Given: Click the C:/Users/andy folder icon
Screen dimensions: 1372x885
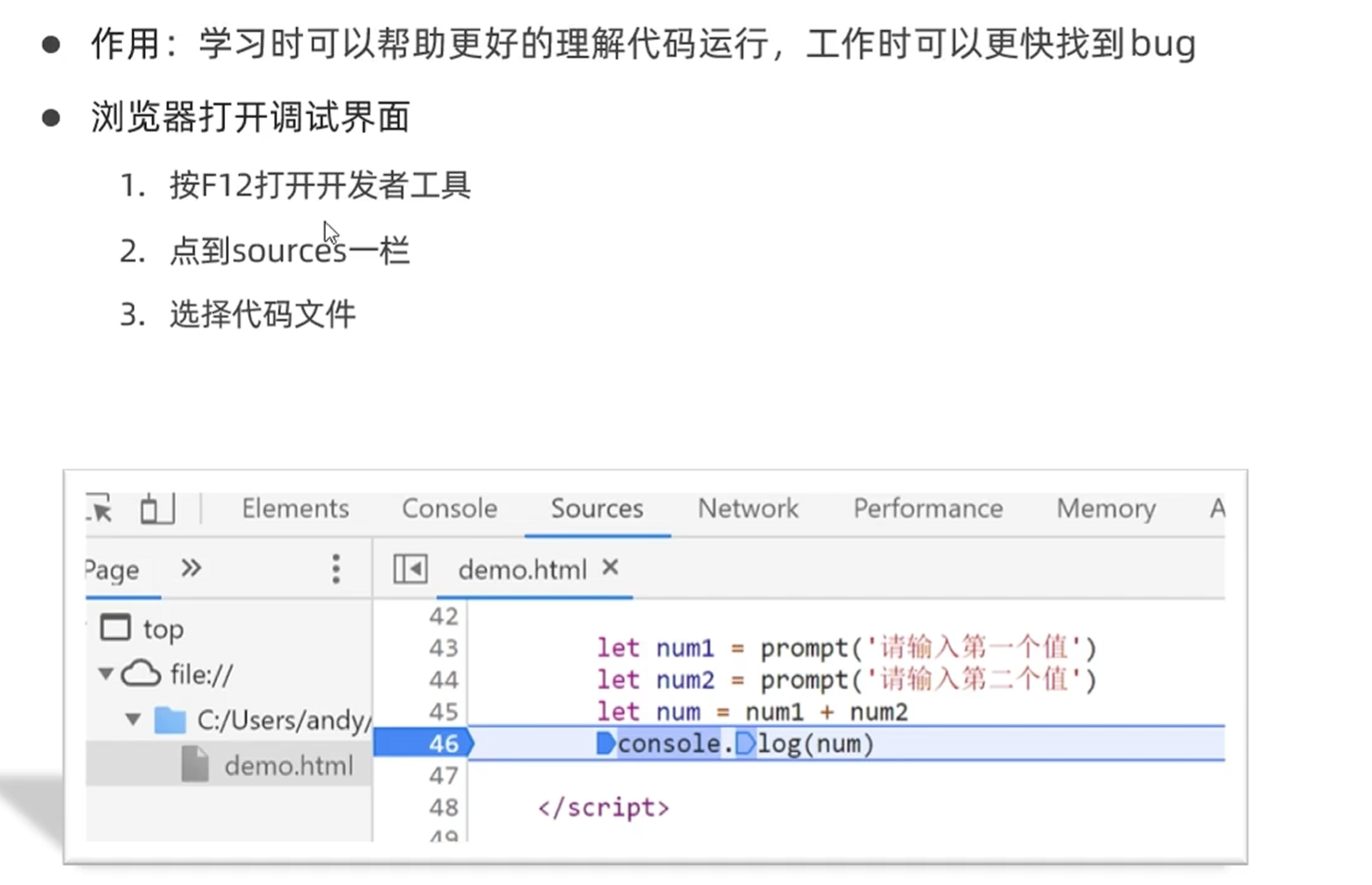Looking at the screenshot, I should point(169,719).
